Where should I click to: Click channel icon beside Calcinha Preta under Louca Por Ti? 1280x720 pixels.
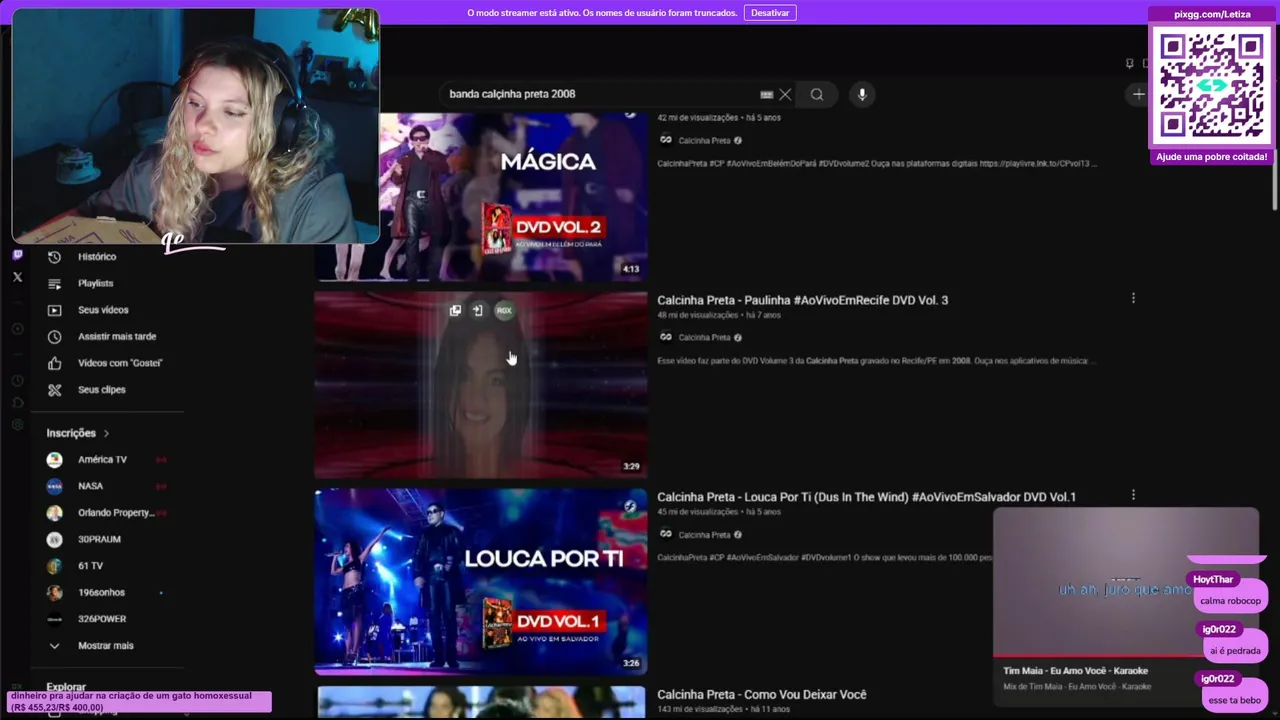click(666, 534)
